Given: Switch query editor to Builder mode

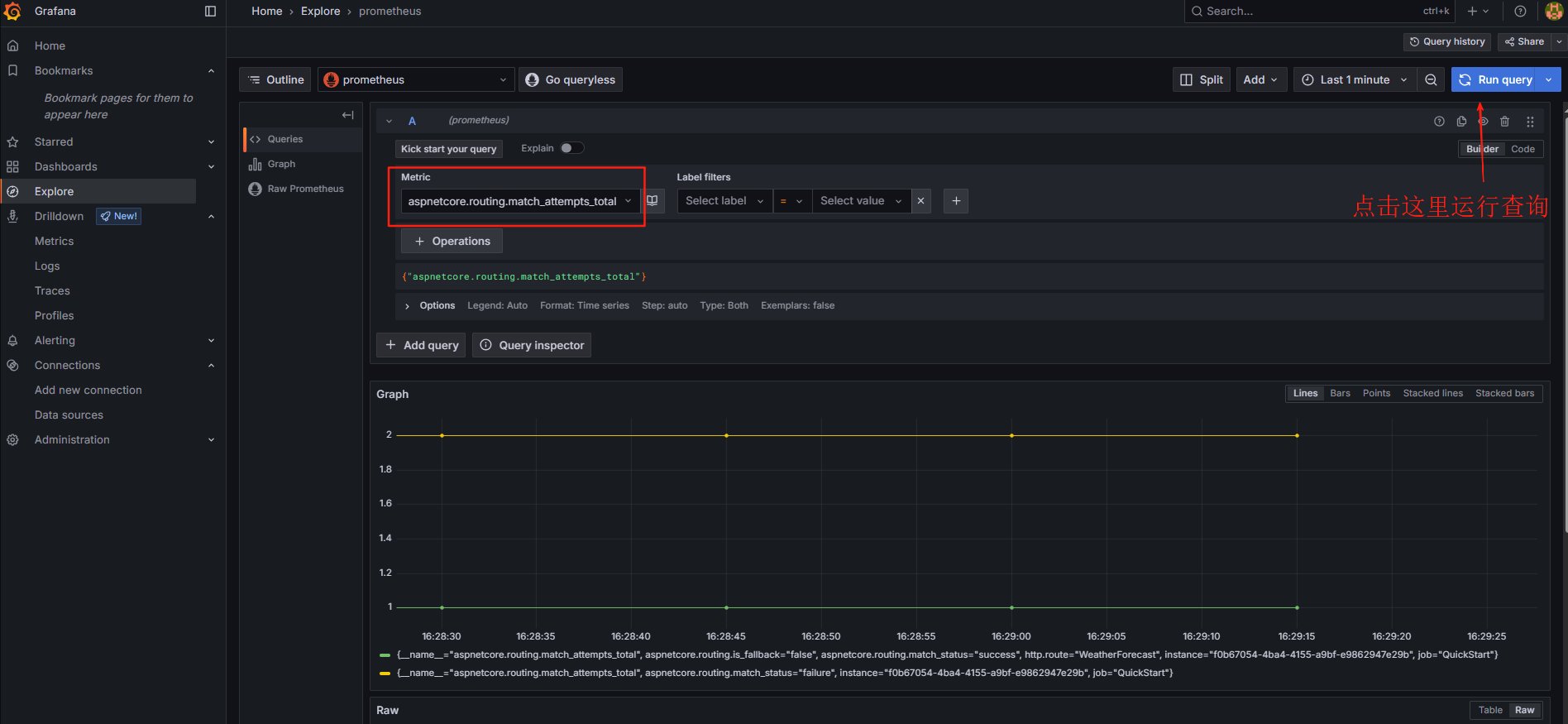Looking at the screenshot, I should [1482, 149].
